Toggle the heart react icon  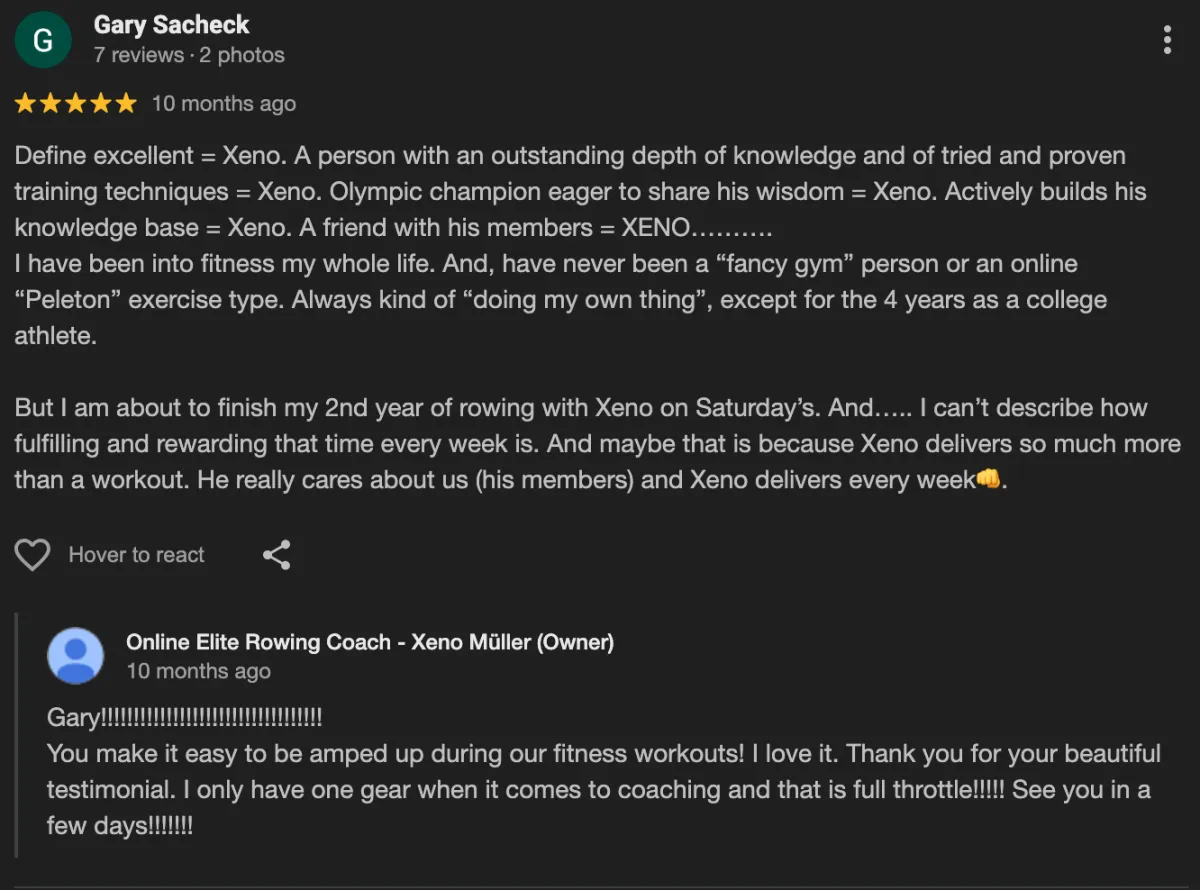point(32,555)
